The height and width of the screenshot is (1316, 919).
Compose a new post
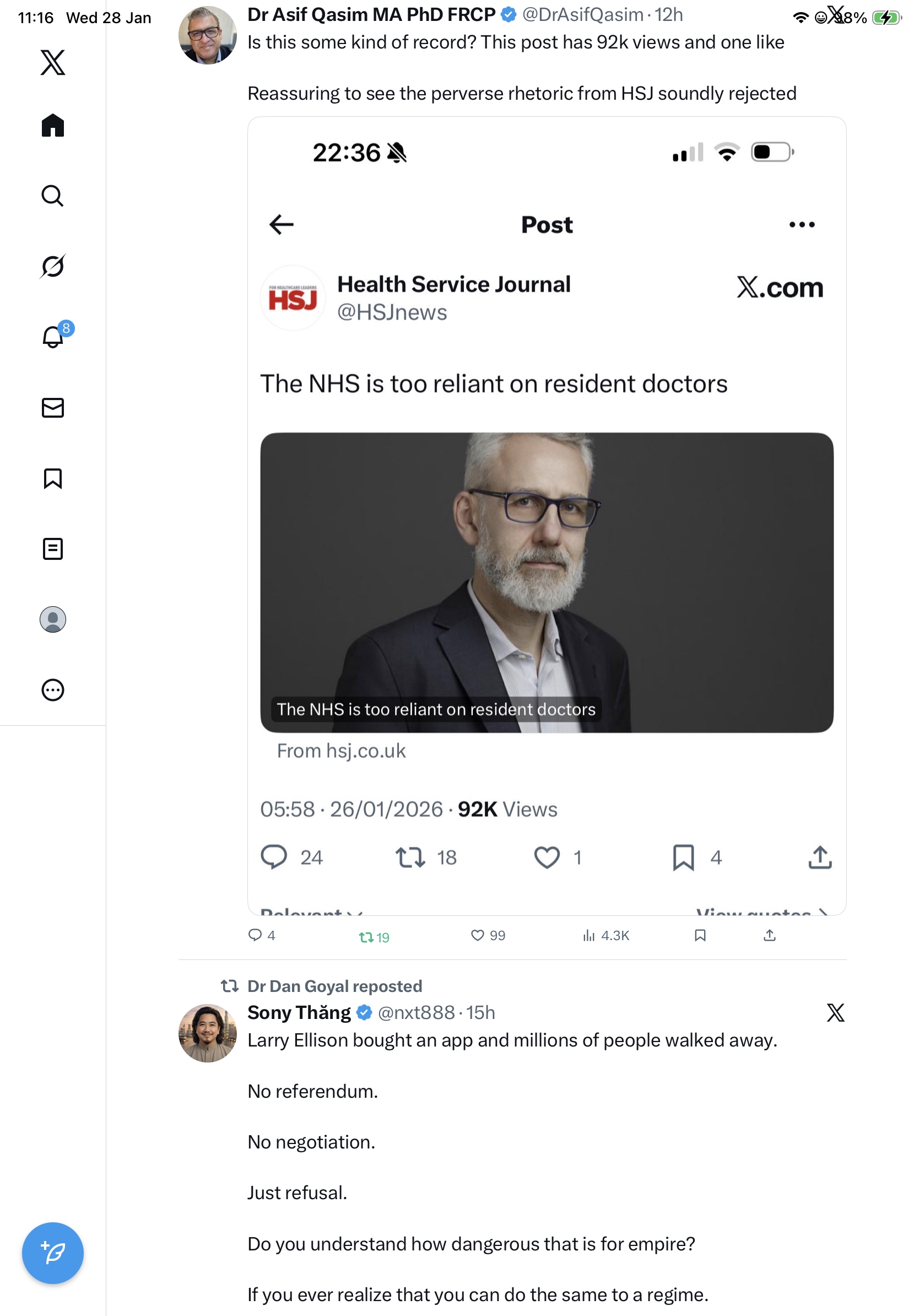(x=53, y=1253)
